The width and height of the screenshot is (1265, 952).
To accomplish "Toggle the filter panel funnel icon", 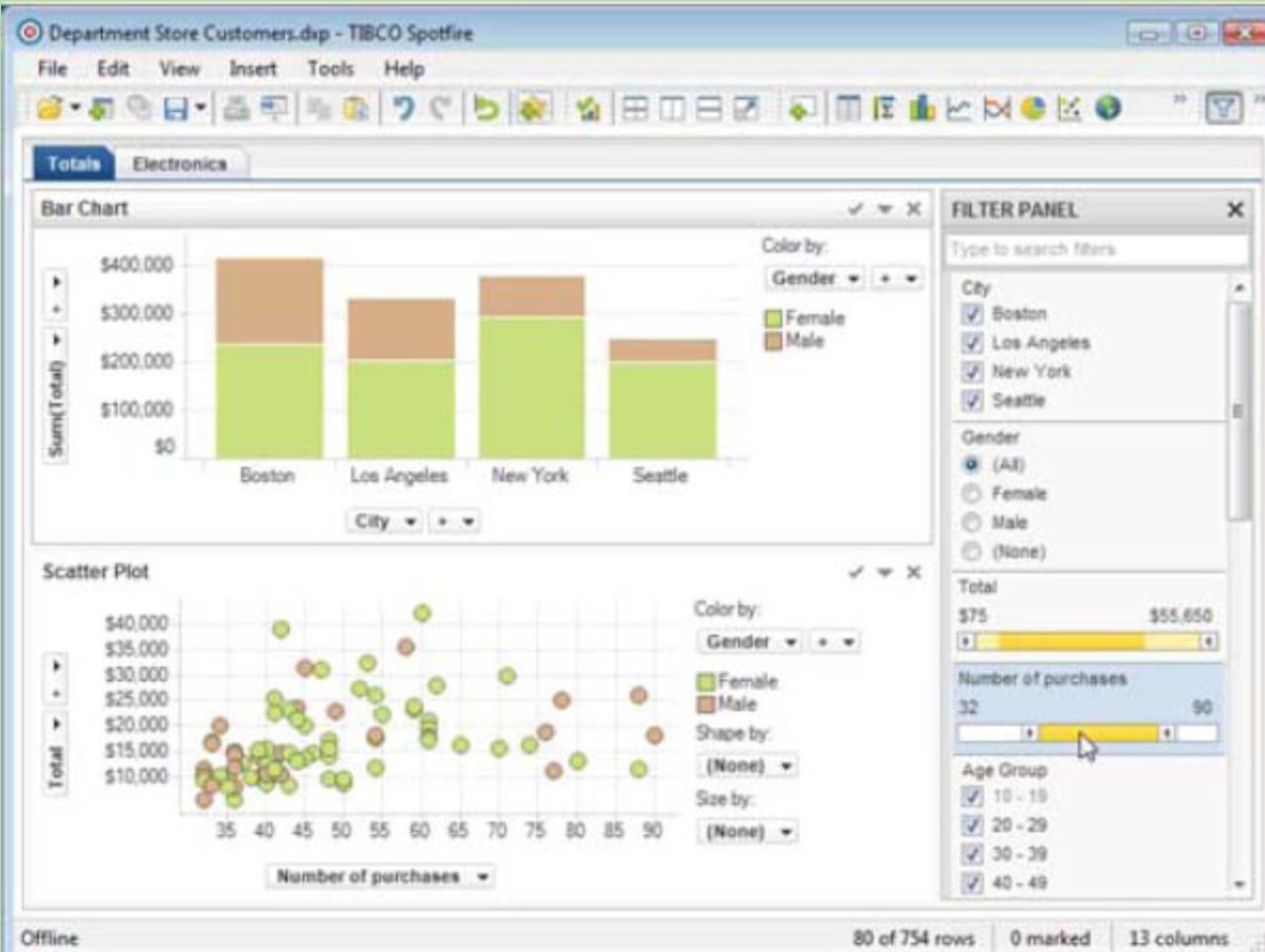I will (1223, 108).
